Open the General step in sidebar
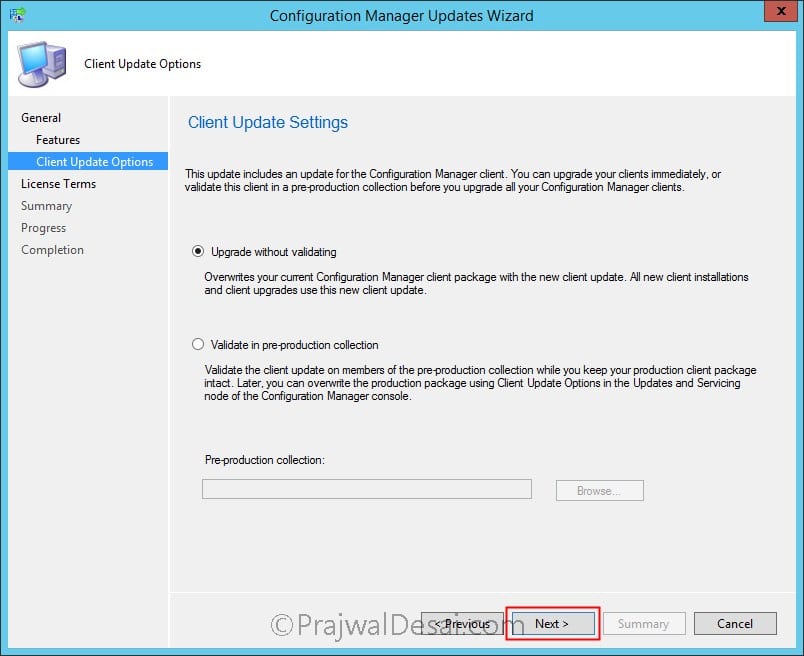Screen dimensions: 804x656 pos(41,117)
